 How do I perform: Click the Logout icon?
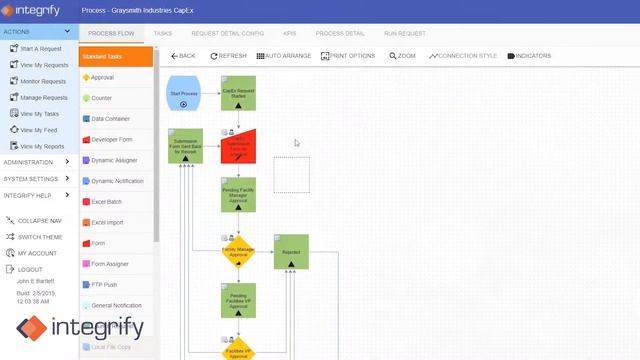click(10, 269)
